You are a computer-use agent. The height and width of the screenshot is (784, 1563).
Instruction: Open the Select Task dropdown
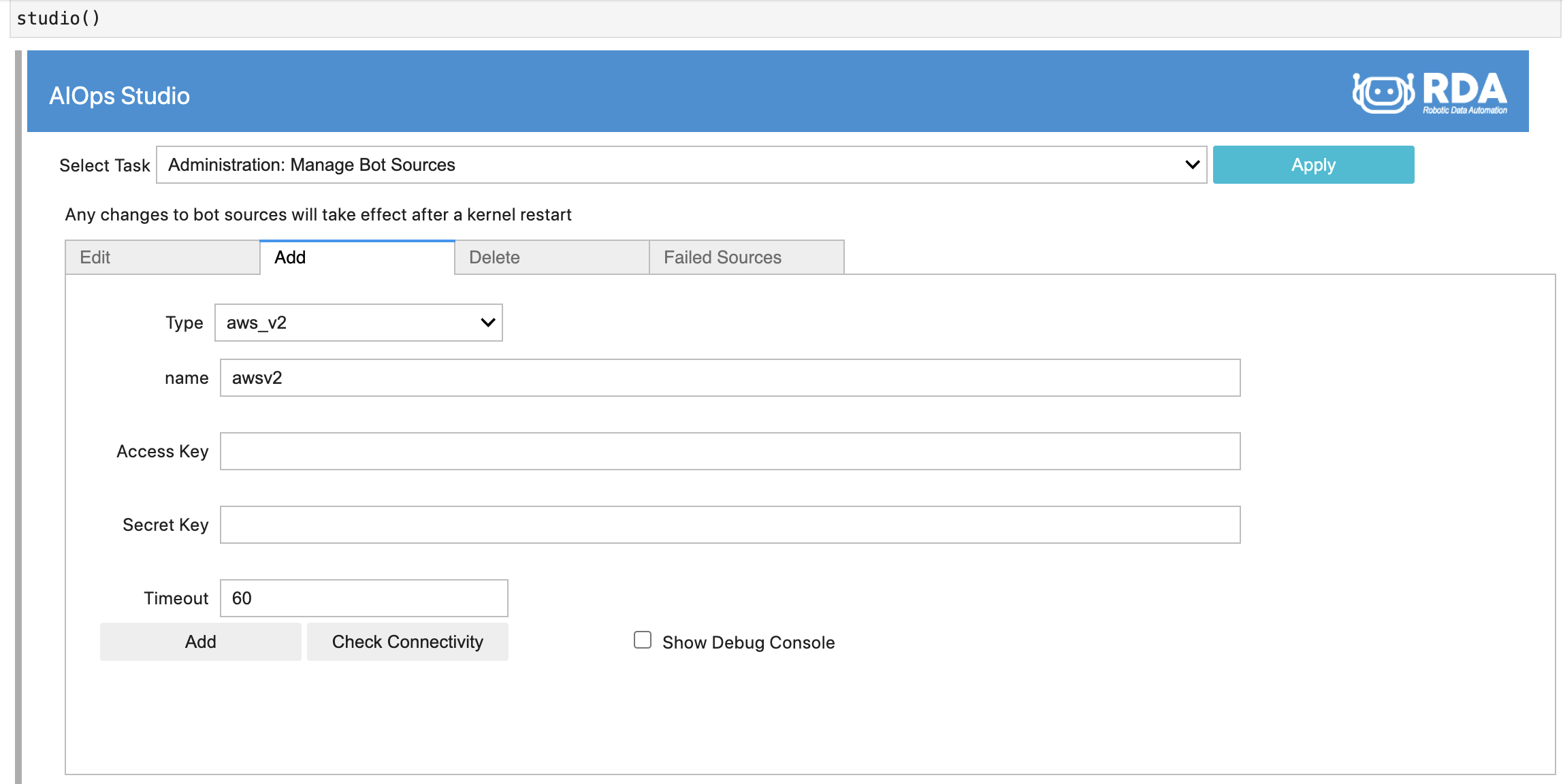pyautogui.click(x=681, y=165)
